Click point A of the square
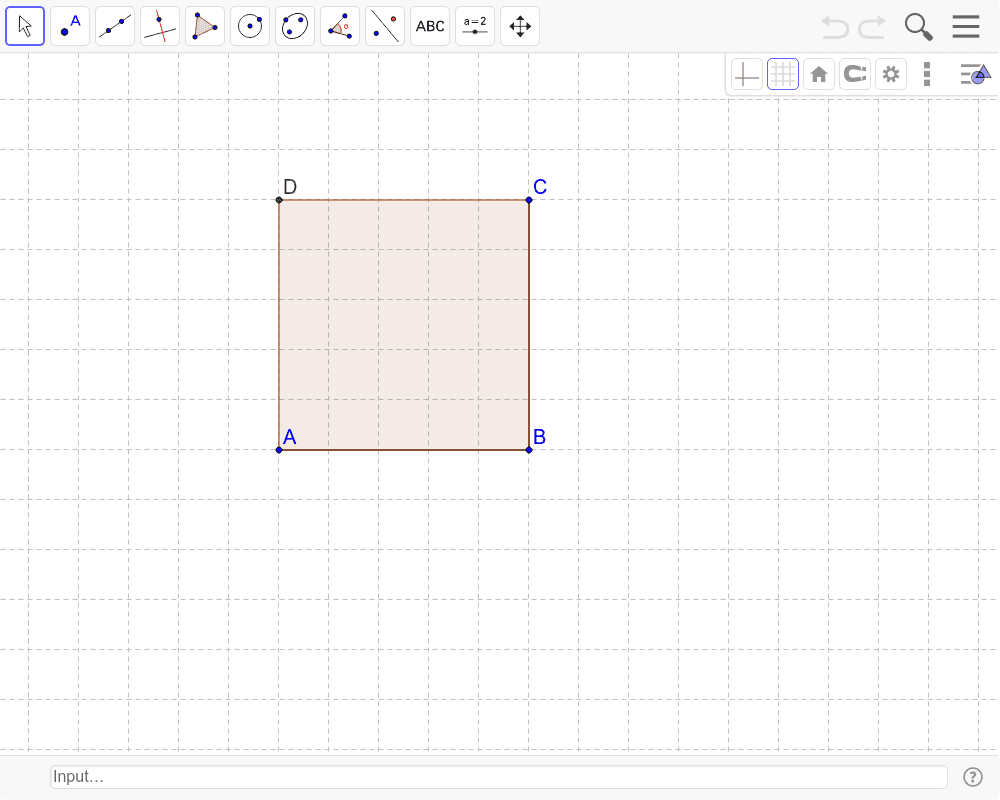 279,450
